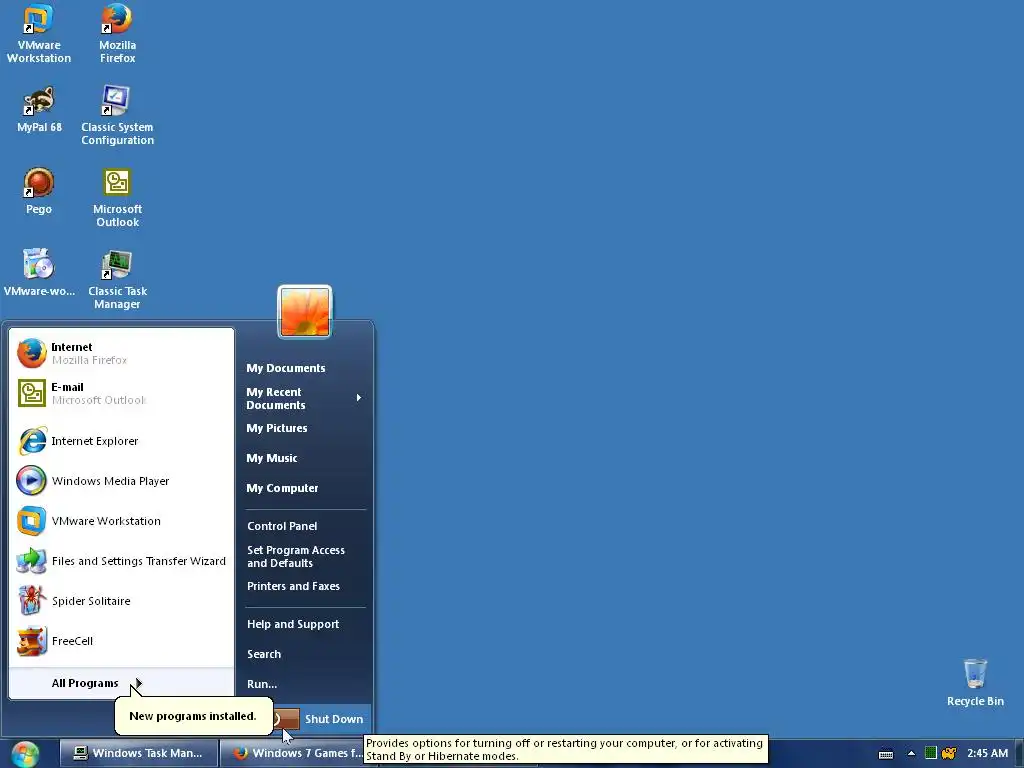
Task: Select the Pego desktop icon
Action: click(39, 191)
